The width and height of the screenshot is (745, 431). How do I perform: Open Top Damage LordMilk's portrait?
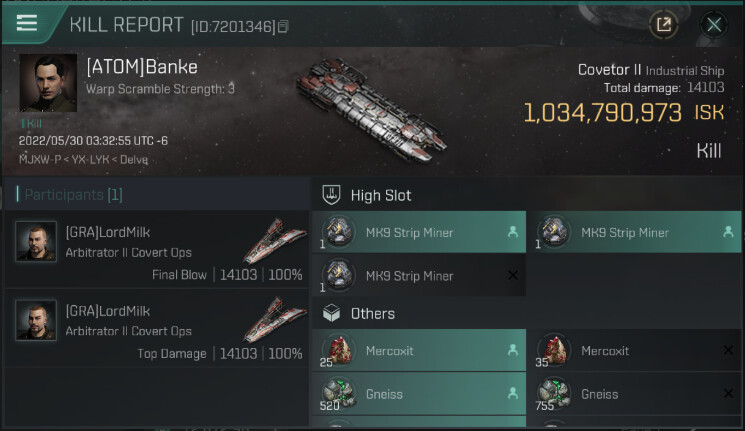[36, 320]
